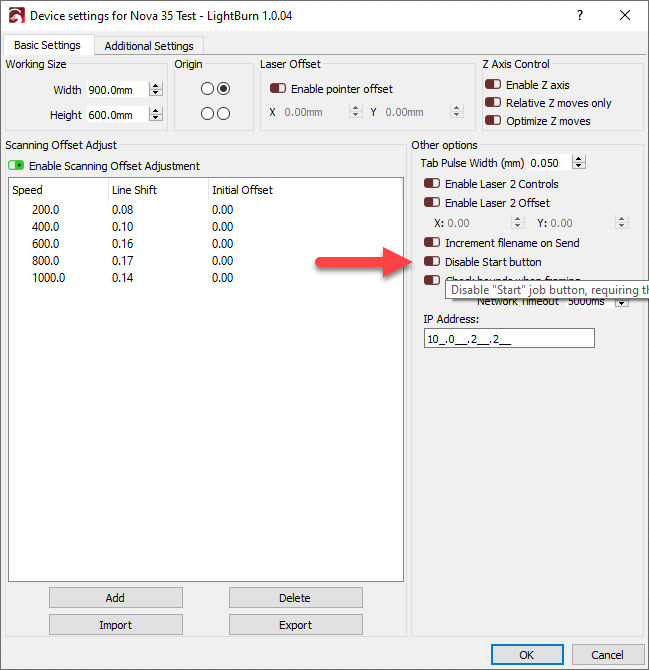Click the Initial Offset column header
The height and width of the screenshot is (670, 649).
(x=305, y=190)
